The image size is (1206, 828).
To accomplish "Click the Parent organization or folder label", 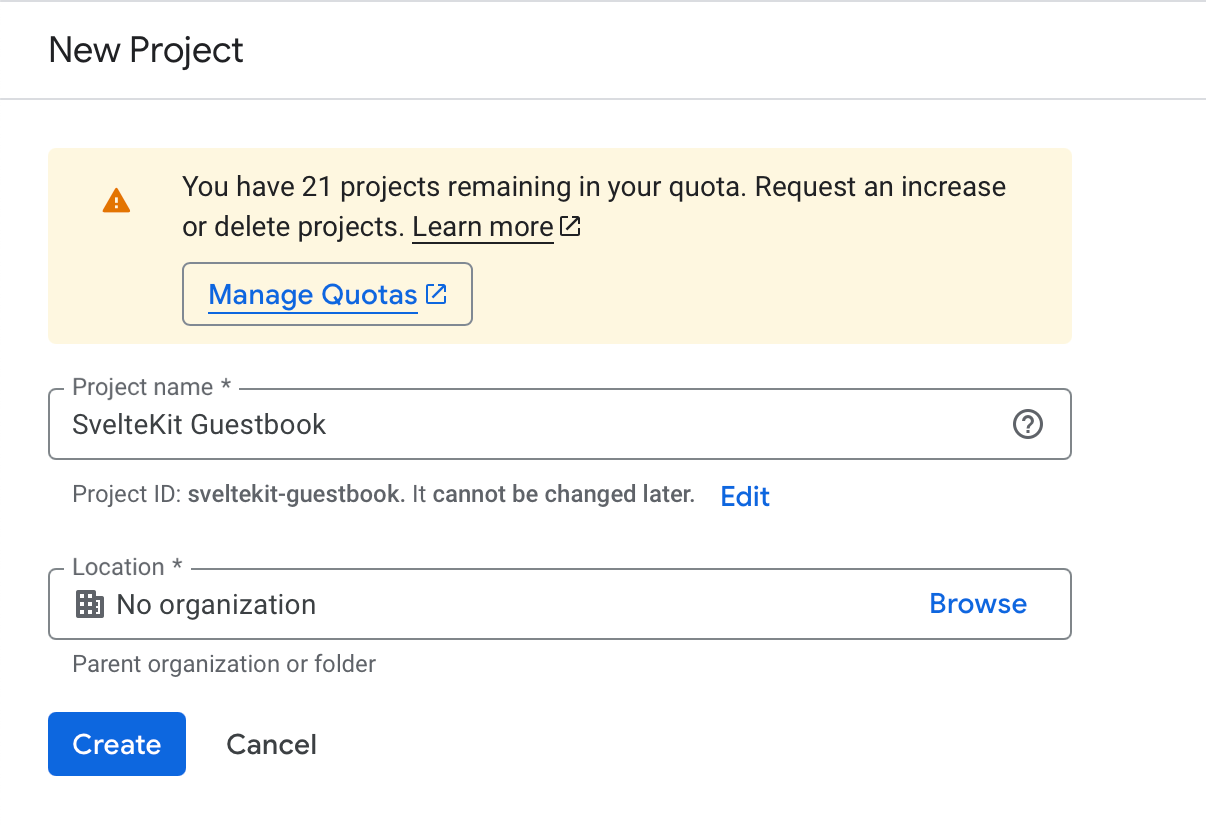I will pyautogui.click(x=223, y=663).
